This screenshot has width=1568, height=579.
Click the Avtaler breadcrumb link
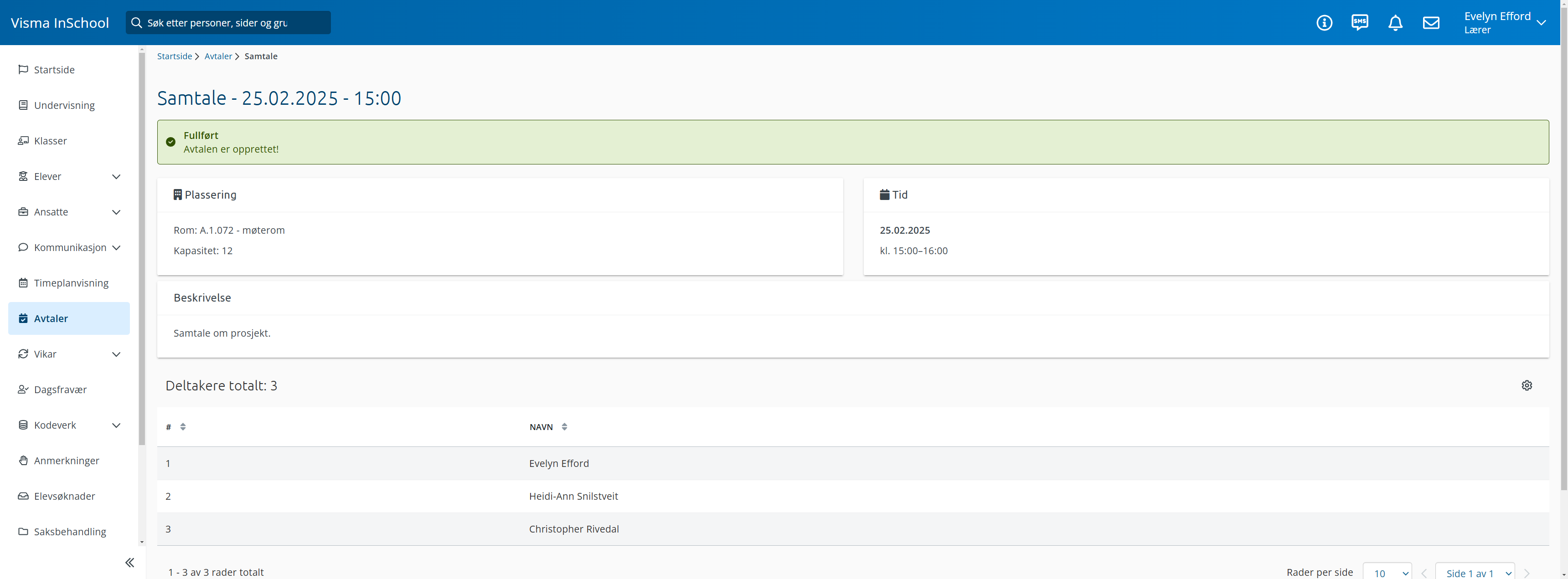[218, 56]
